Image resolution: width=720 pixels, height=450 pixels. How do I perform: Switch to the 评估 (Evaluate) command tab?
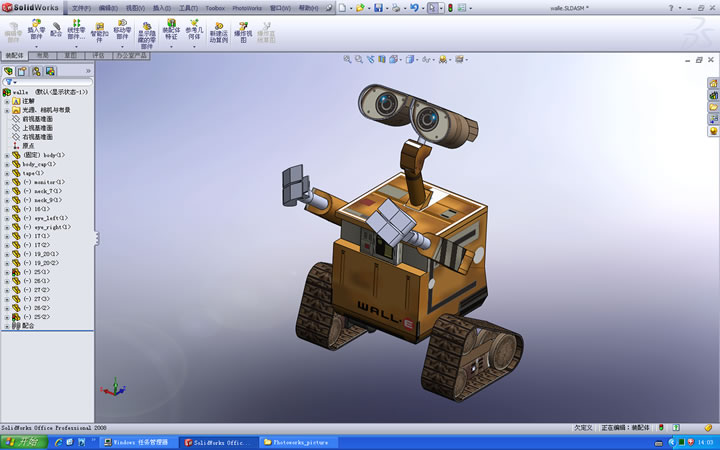click(98, 56)
